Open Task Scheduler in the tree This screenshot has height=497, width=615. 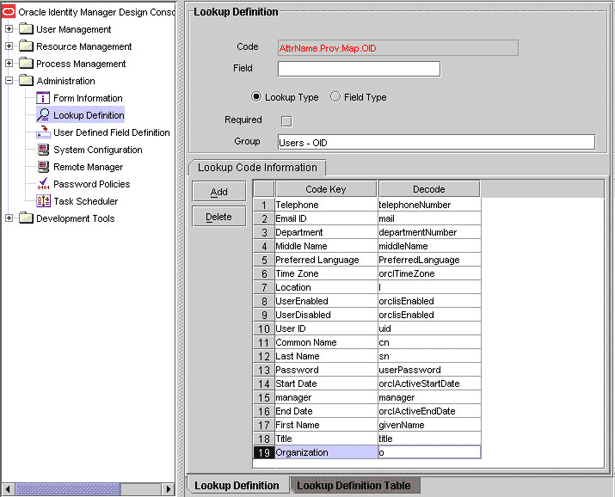point(86,201)
